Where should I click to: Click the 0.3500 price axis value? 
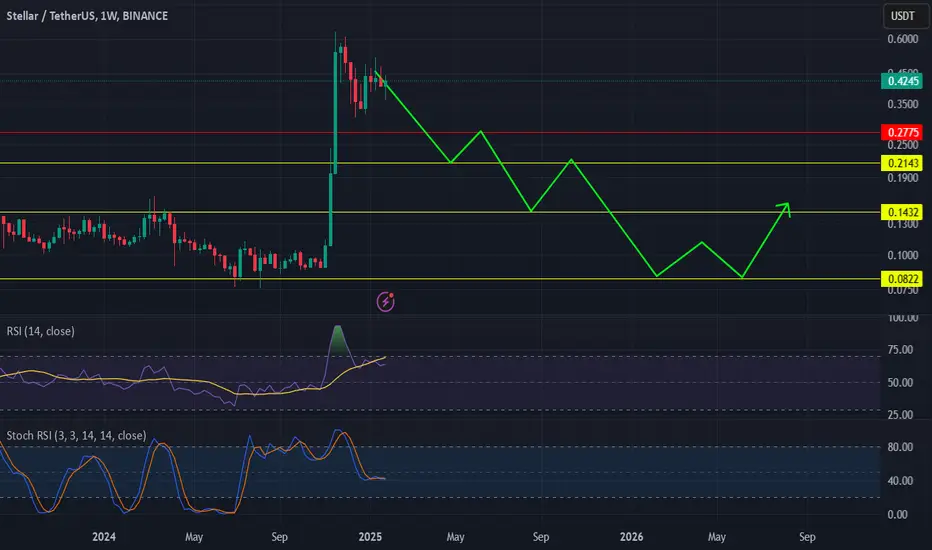(902, 104)
